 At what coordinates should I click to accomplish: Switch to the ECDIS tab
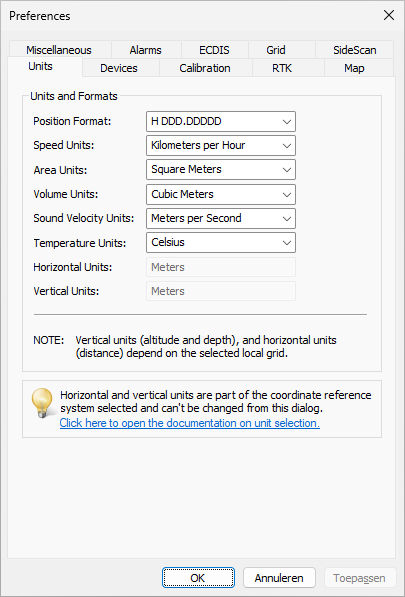(x=214, y=50)
